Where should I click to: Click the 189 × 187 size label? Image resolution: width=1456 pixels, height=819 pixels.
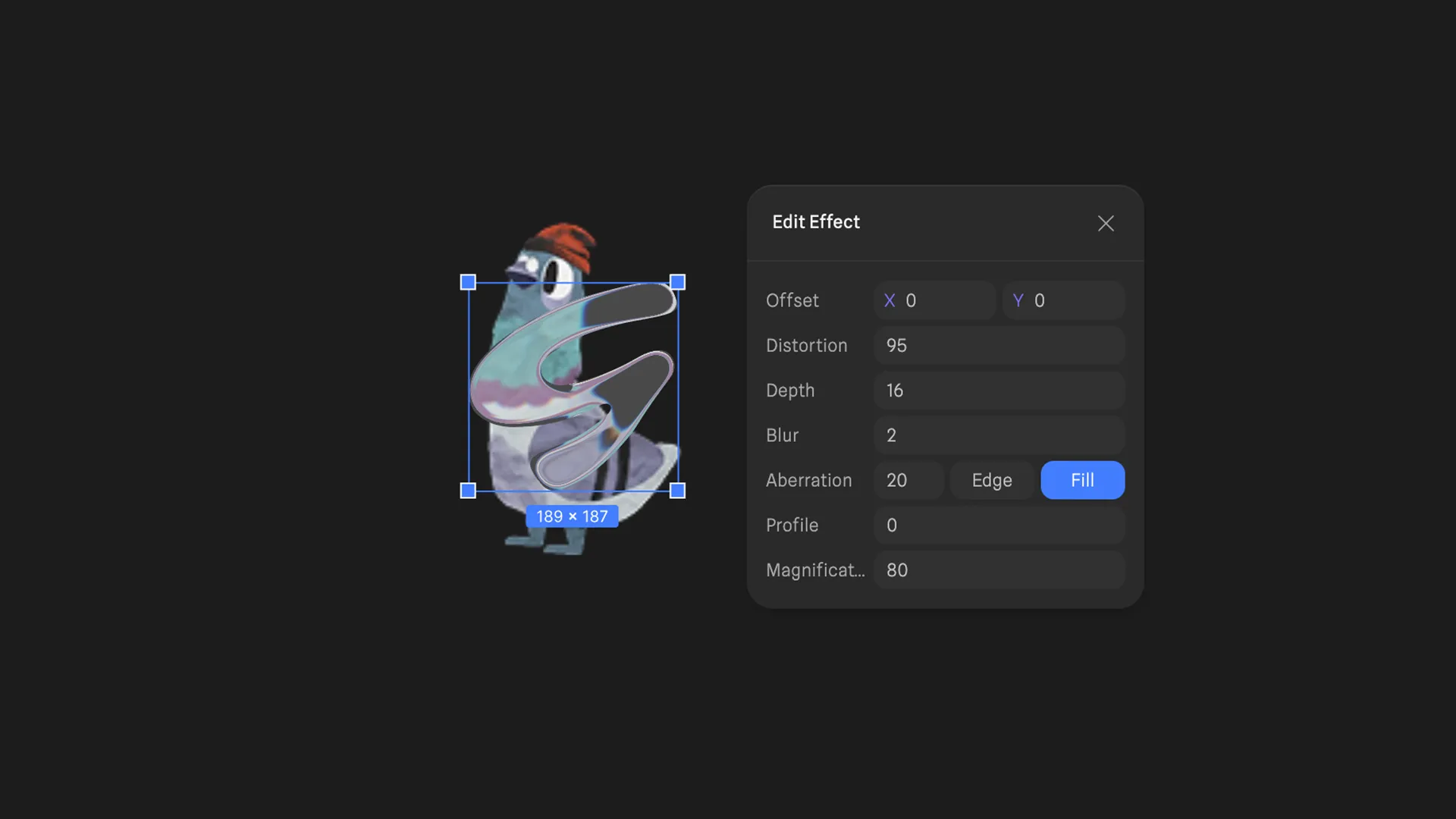573,516
